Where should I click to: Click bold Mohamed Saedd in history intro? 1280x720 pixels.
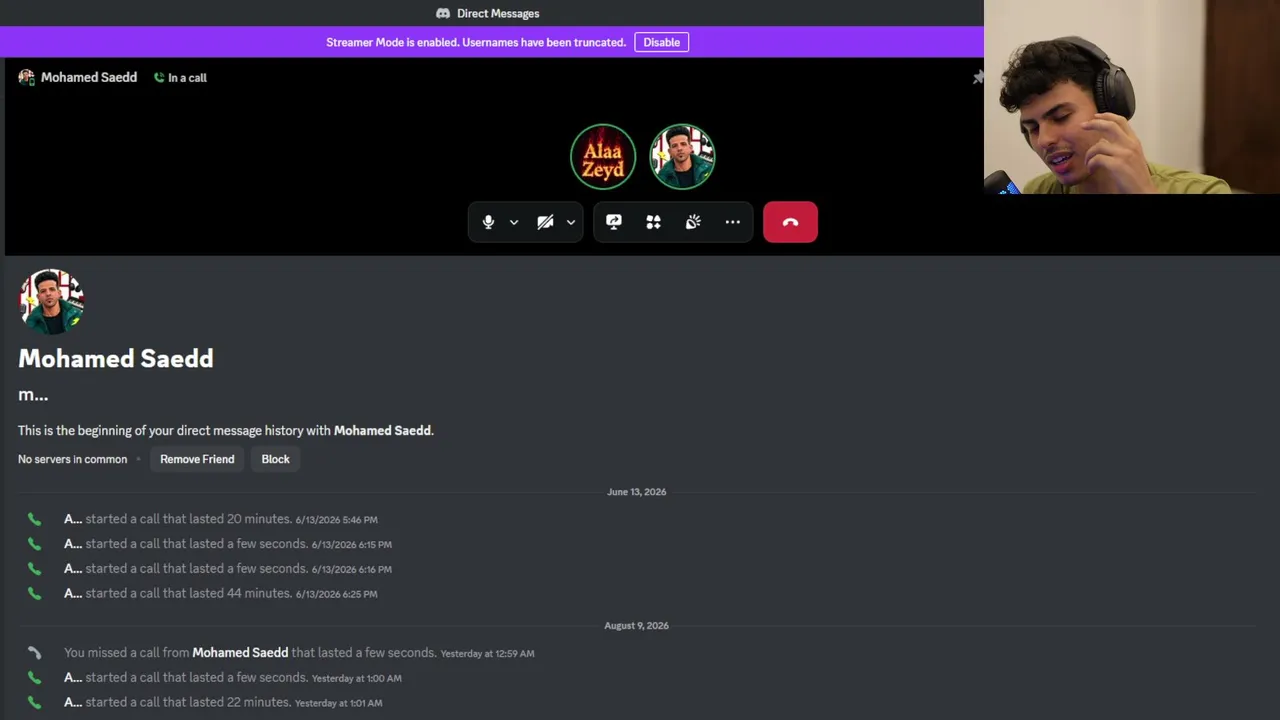point(382,430)
